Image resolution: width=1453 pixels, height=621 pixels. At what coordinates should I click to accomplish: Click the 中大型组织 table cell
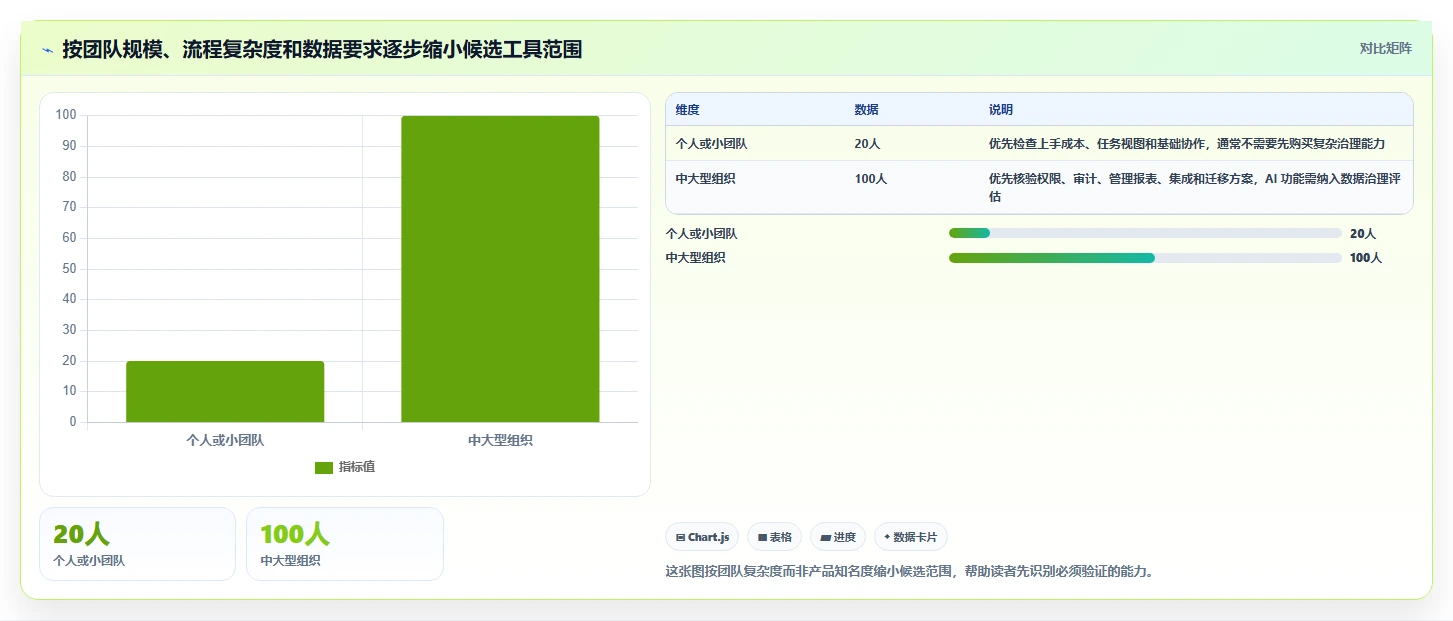point(705,179)
